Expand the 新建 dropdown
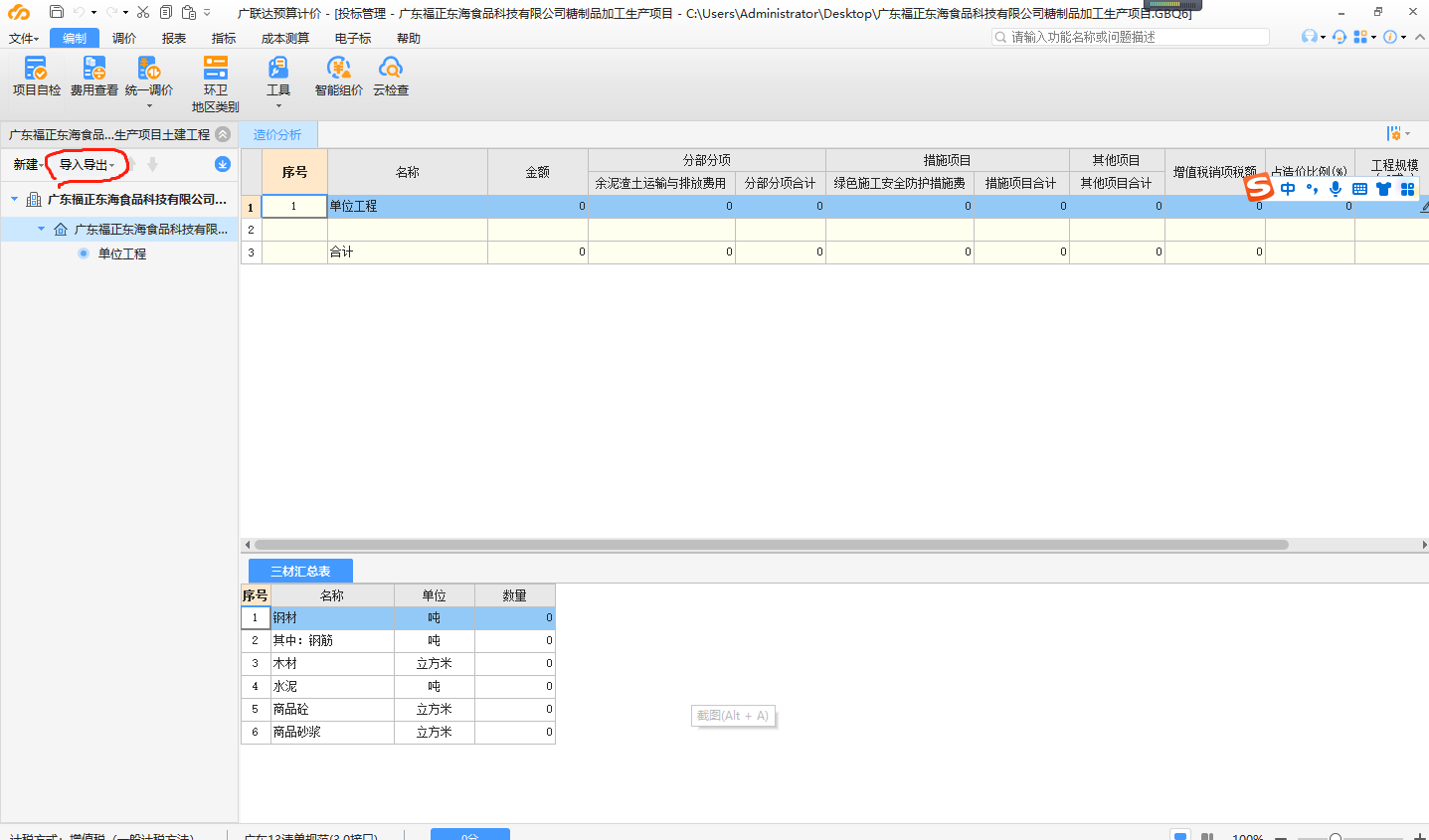Screen dimensions: 1429x840 pyautogui.click(x=28, y=165)
